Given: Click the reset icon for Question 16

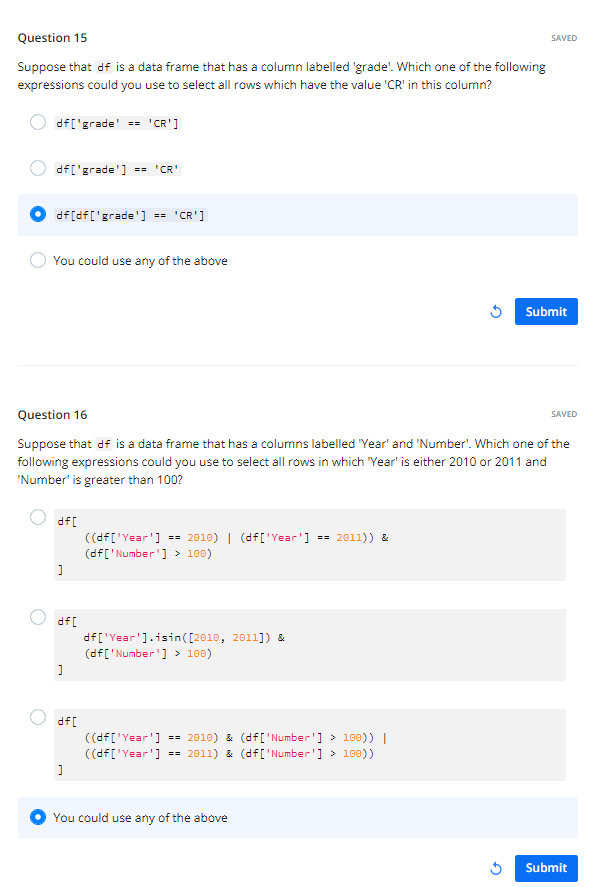Looking at the screenshot, I should [495, 868].
